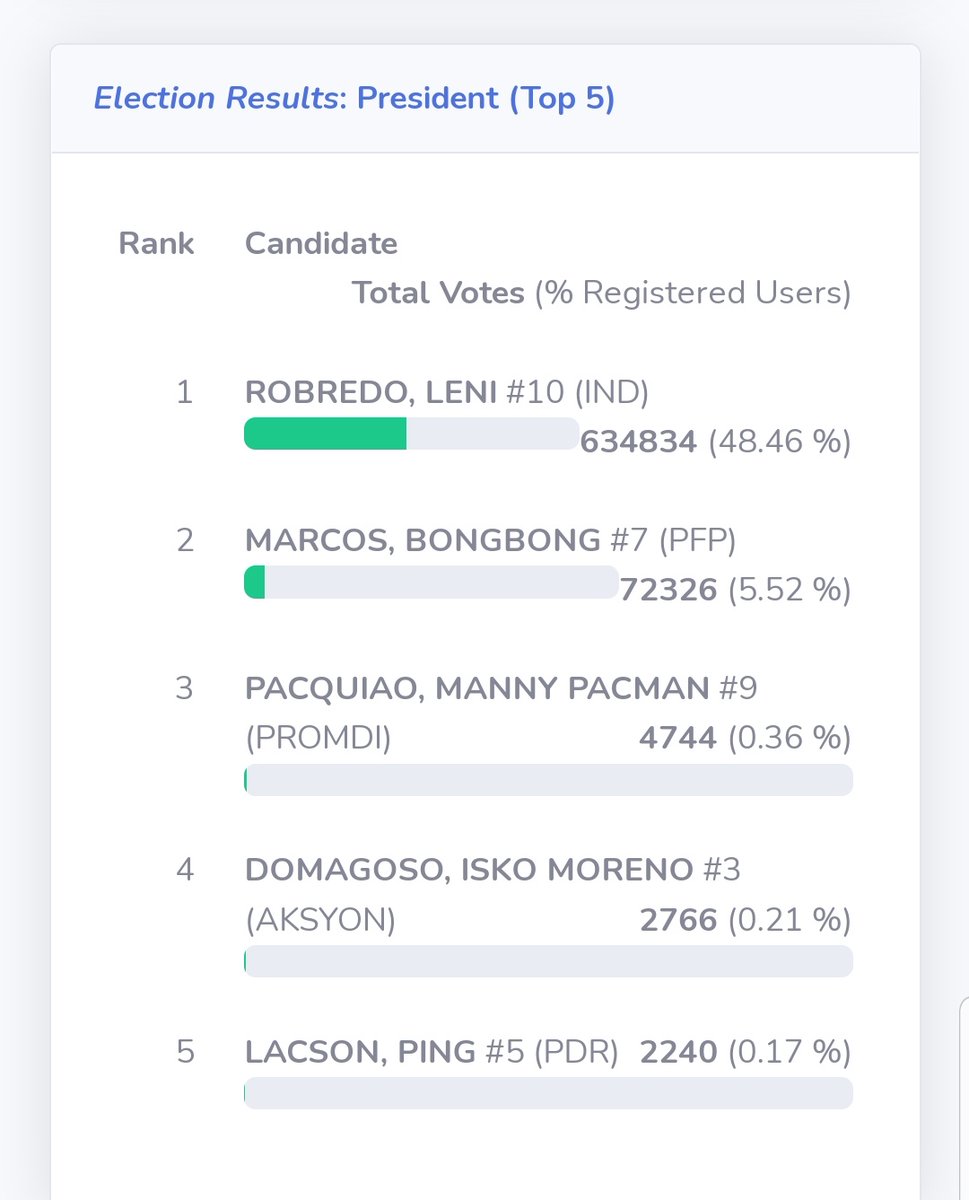Select candidate DOMAGOSO, ISKO MORENO #3
The width and height of the screenshot is (969, 1200).
pyautogui.click(x=492, y=869)
